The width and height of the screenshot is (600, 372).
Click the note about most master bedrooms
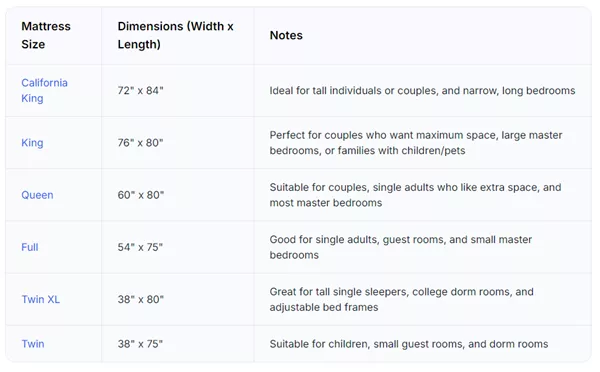pos(415,195)
